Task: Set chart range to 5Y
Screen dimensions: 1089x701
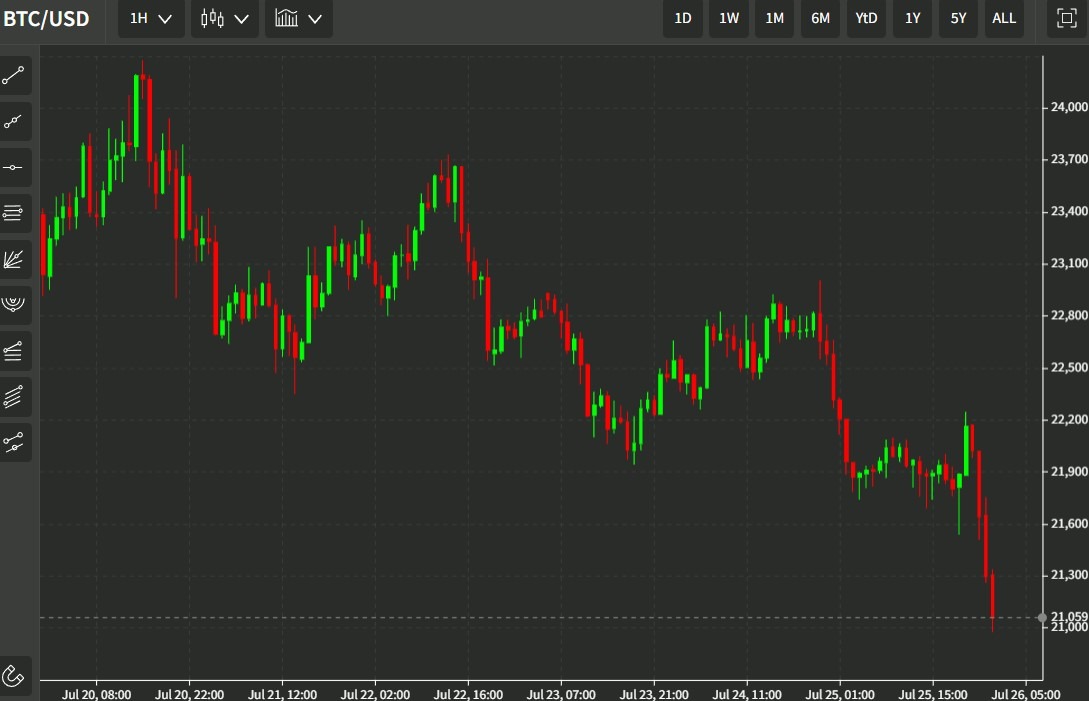Action: point(958,18)
